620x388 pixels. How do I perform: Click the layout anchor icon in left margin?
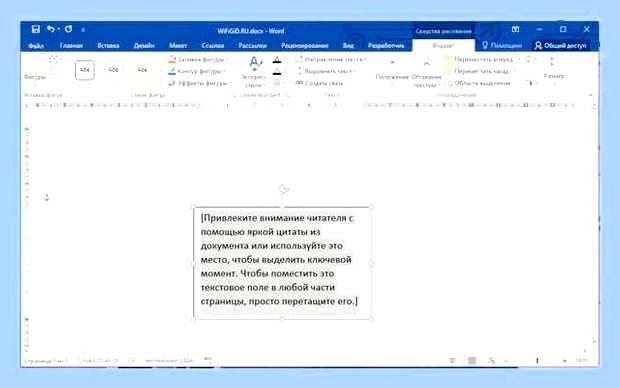click(x=47, y=197)
